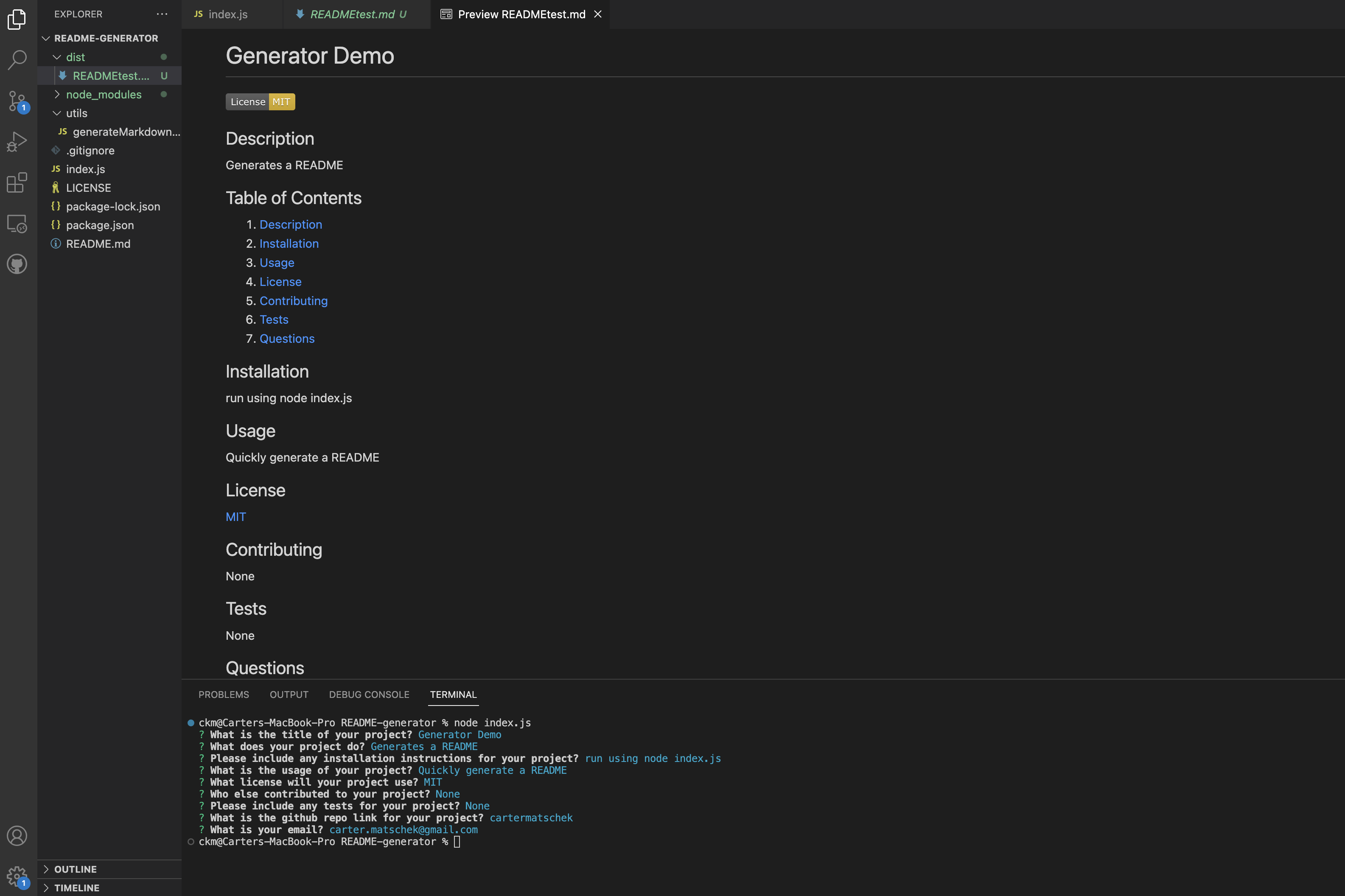This screenshot has width=1345, height=896.
Task: Click the Accounts icon near the bottom
Action: pyautogui.click(x=17, y=835)
